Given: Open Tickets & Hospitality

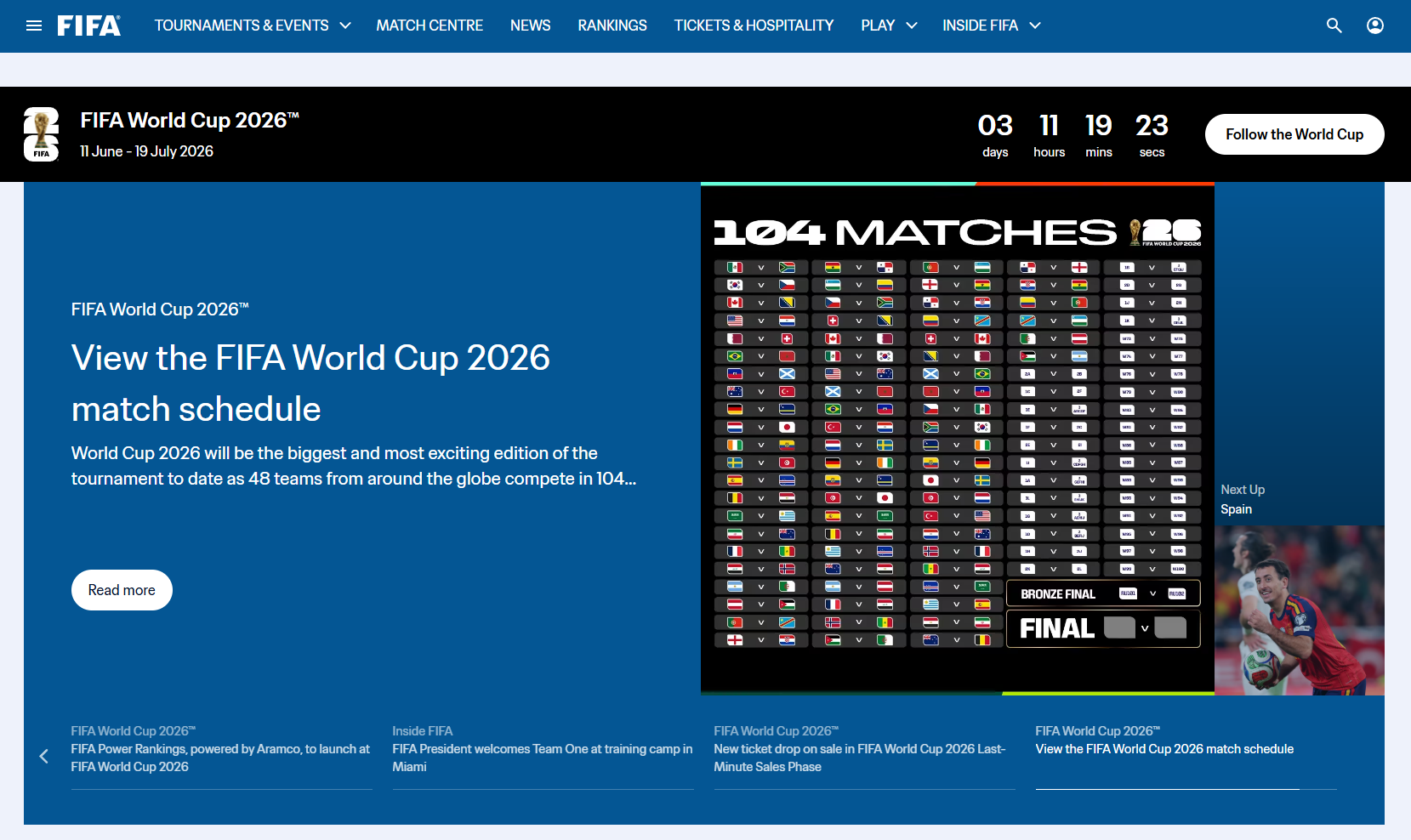Looking at the screenshot, I should coord(754,26).
